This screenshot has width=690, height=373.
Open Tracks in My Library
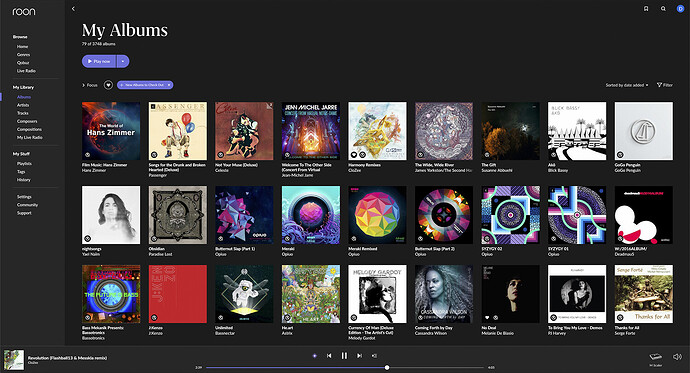[22, 113]
